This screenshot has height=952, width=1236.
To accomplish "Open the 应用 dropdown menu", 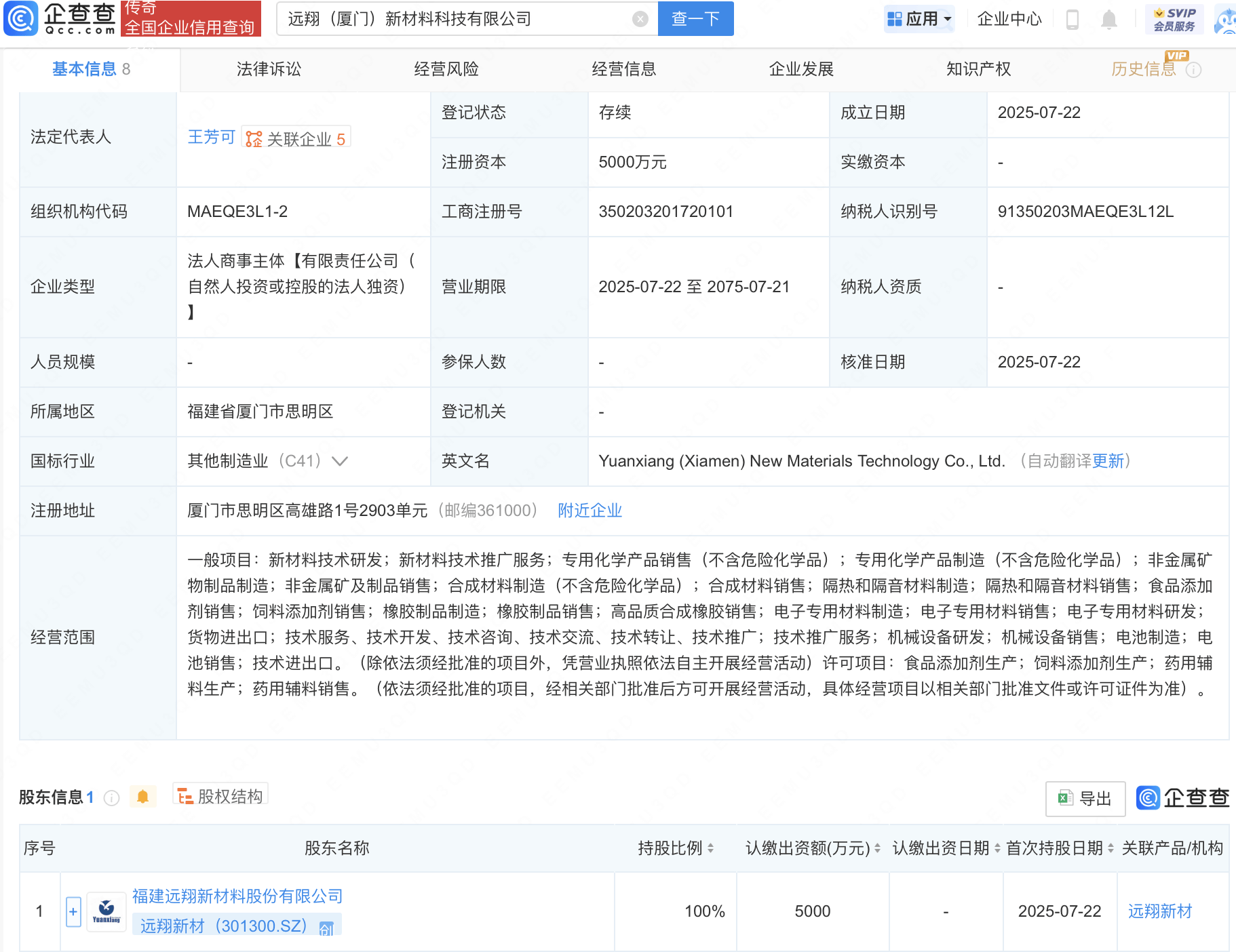I will pos(919,19).
